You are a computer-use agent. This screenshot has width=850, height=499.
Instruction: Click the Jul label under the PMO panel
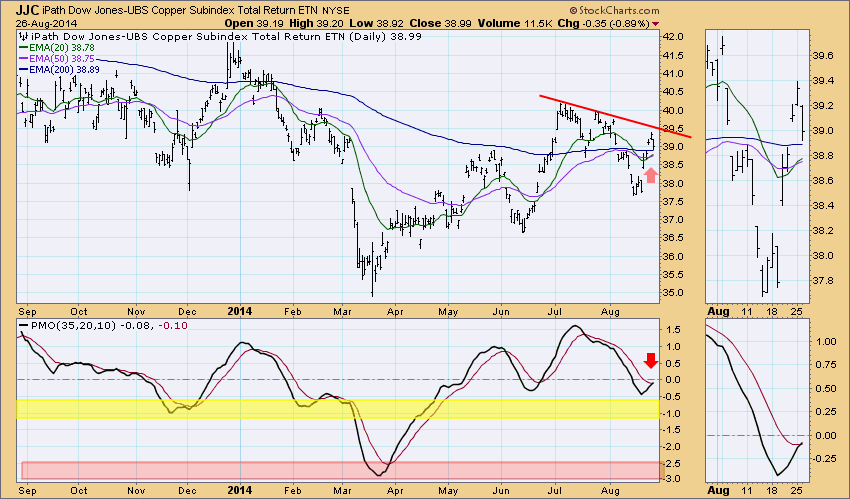tap(562, 492)
